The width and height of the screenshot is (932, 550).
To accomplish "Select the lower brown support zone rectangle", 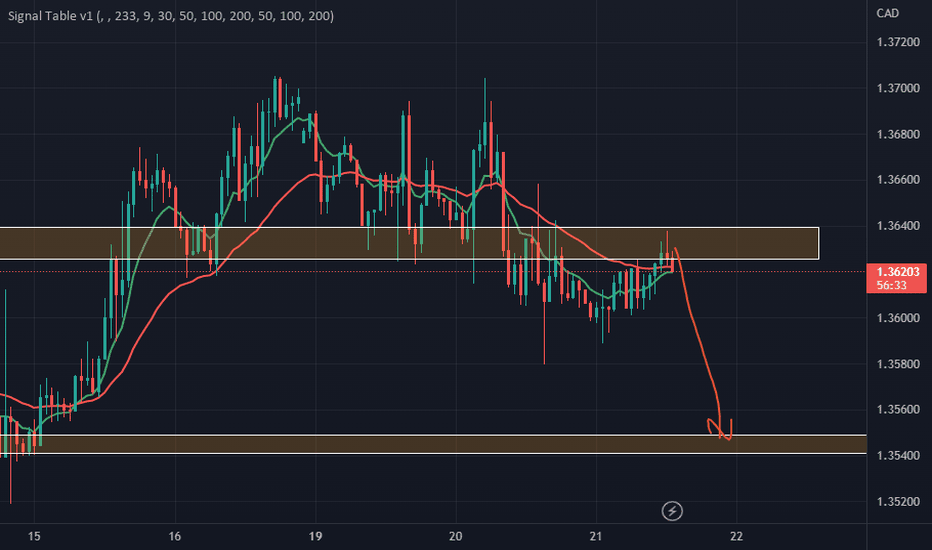I will (433, 444).
